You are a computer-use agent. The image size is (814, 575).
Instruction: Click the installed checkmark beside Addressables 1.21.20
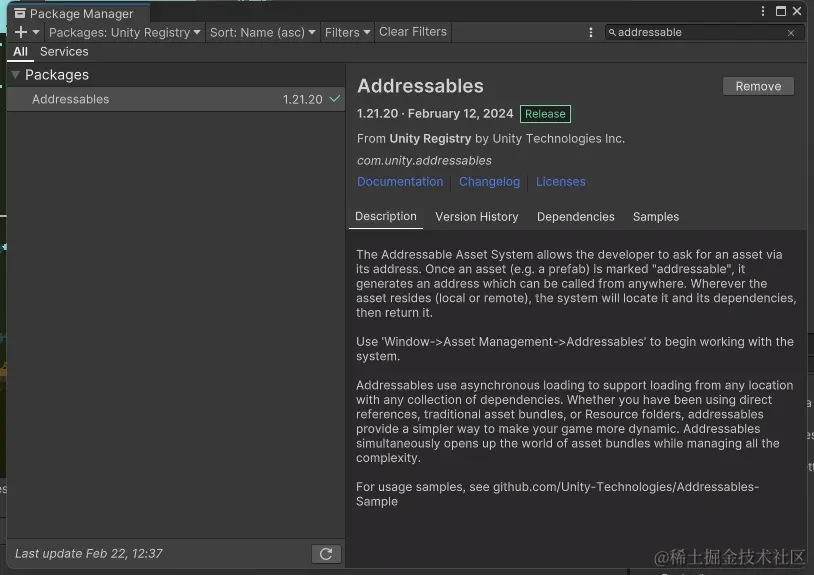(x=335, y=99)
